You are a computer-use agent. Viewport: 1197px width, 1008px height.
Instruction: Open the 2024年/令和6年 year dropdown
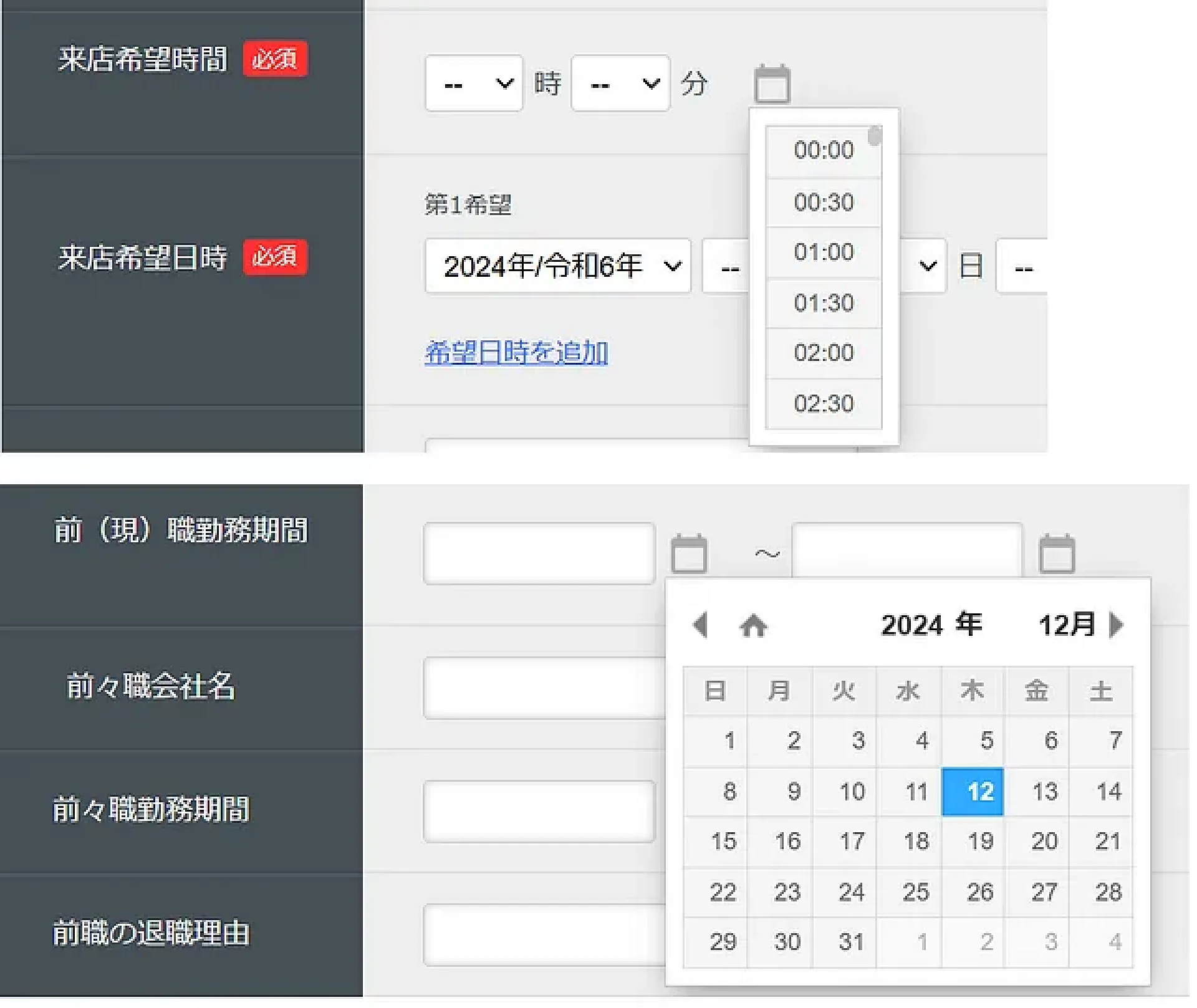558,266
